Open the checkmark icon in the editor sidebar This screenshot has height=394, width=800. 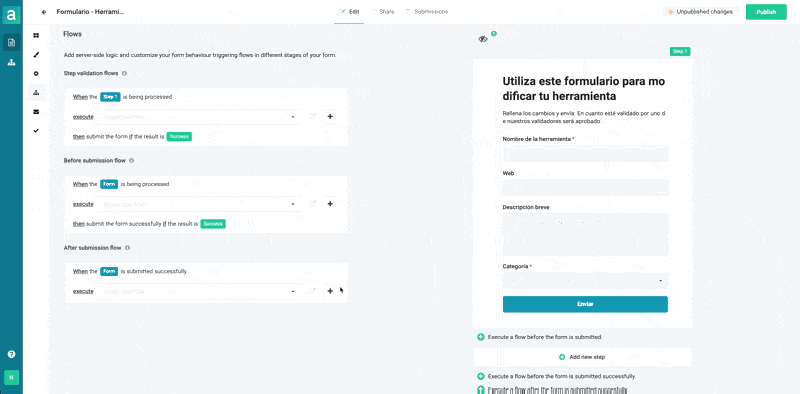click(36, 131)
